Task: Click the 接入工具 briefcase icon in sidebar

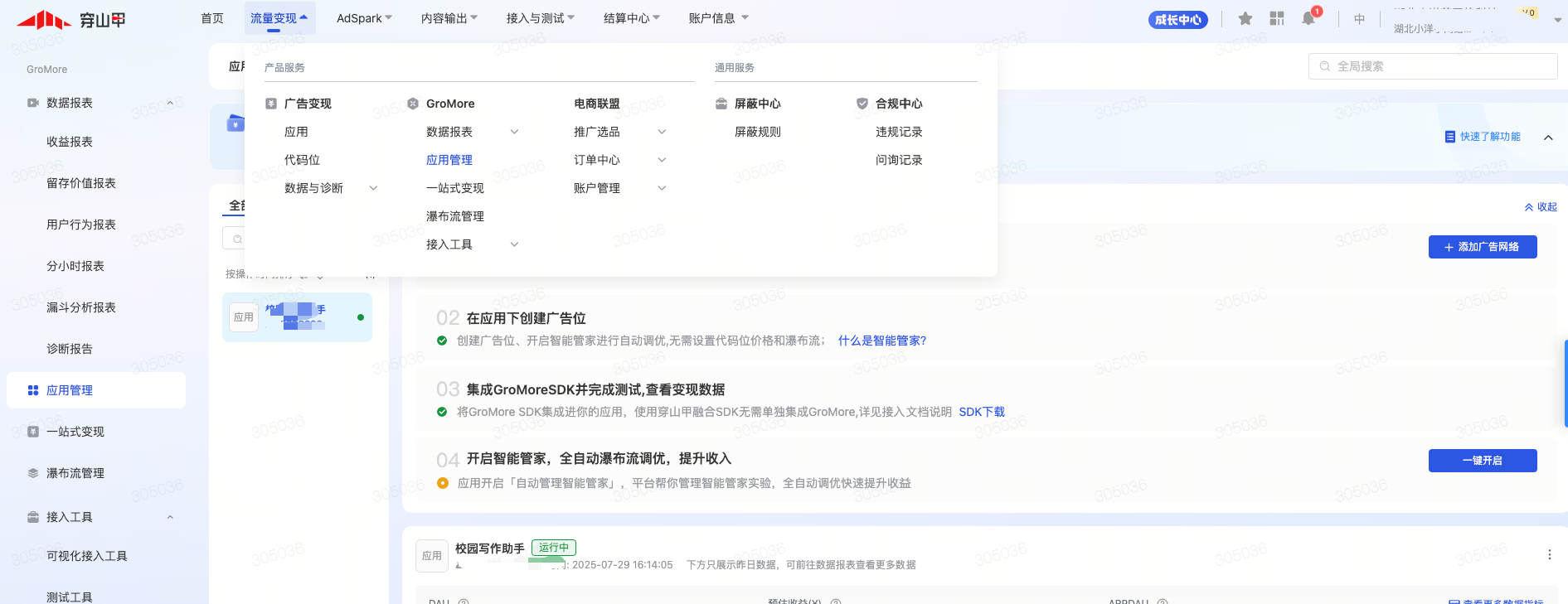Action: [x=33, y=517]
